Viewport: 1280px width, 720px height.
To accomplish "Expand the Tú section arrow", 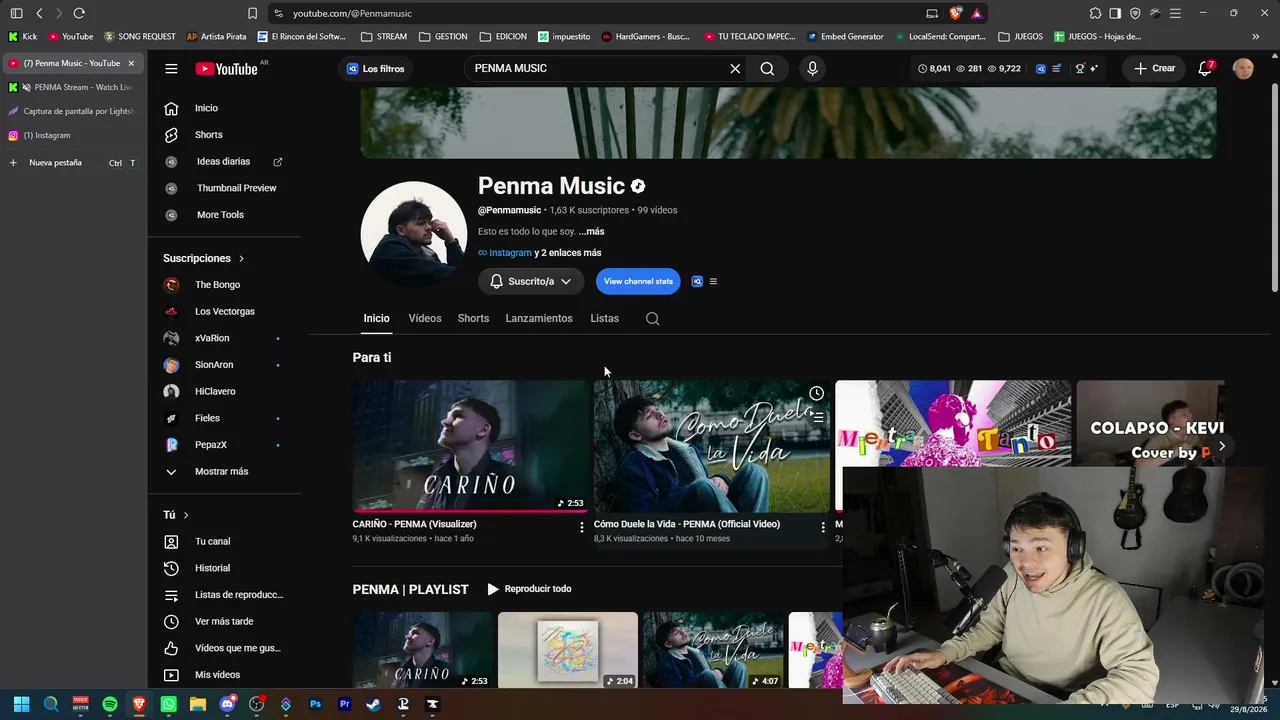I will pyautogui.click(x=186, y=515).
